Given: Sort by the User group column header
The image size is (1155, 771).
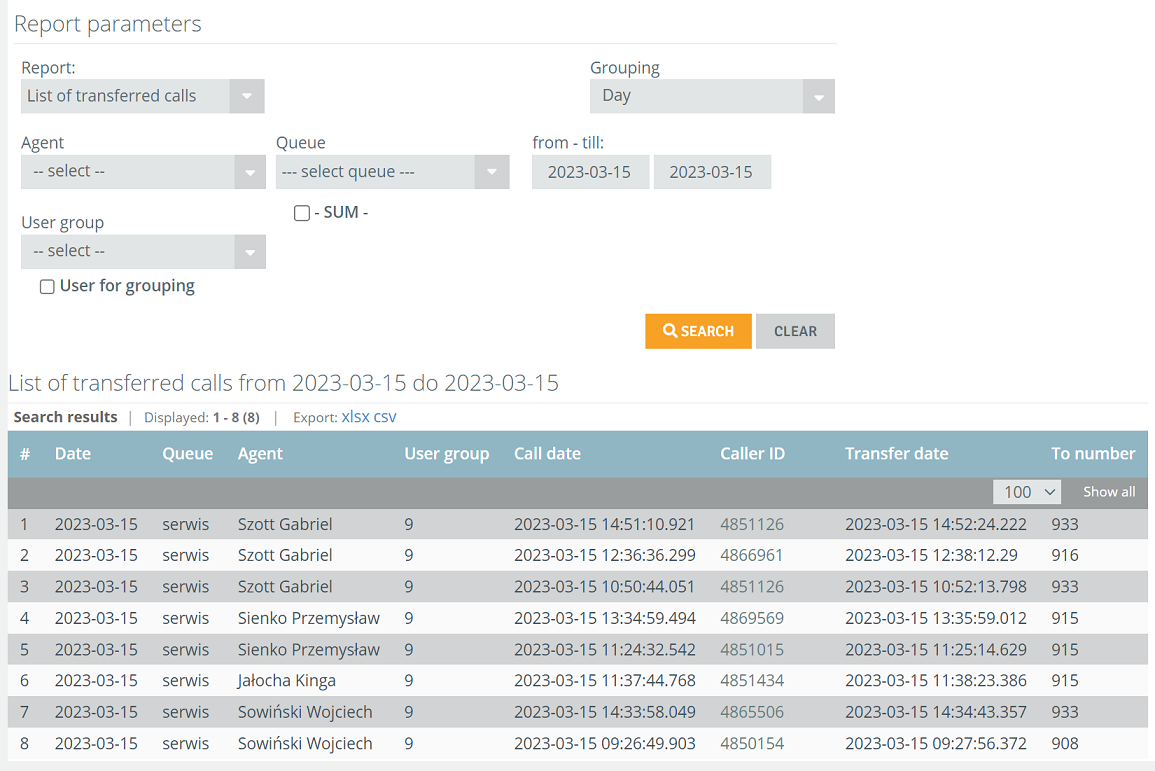Looking at the screenshot, I should click(446, 454).
